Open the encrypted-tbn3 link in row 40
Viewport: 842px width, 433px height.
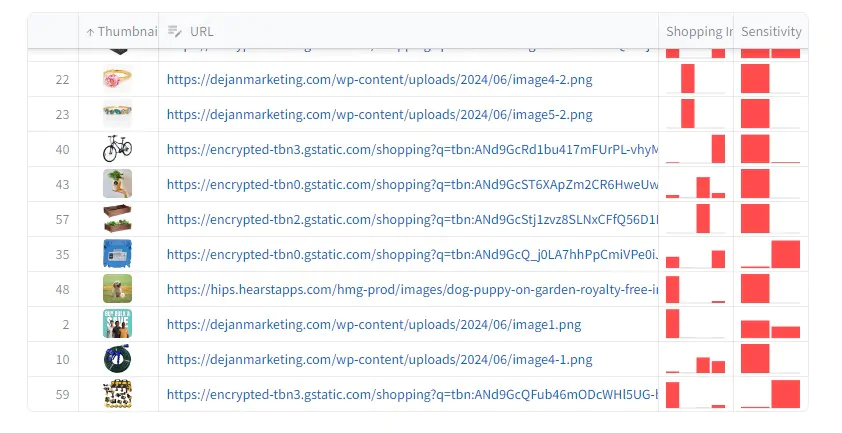pyautogui.click(x=412, y=149)
